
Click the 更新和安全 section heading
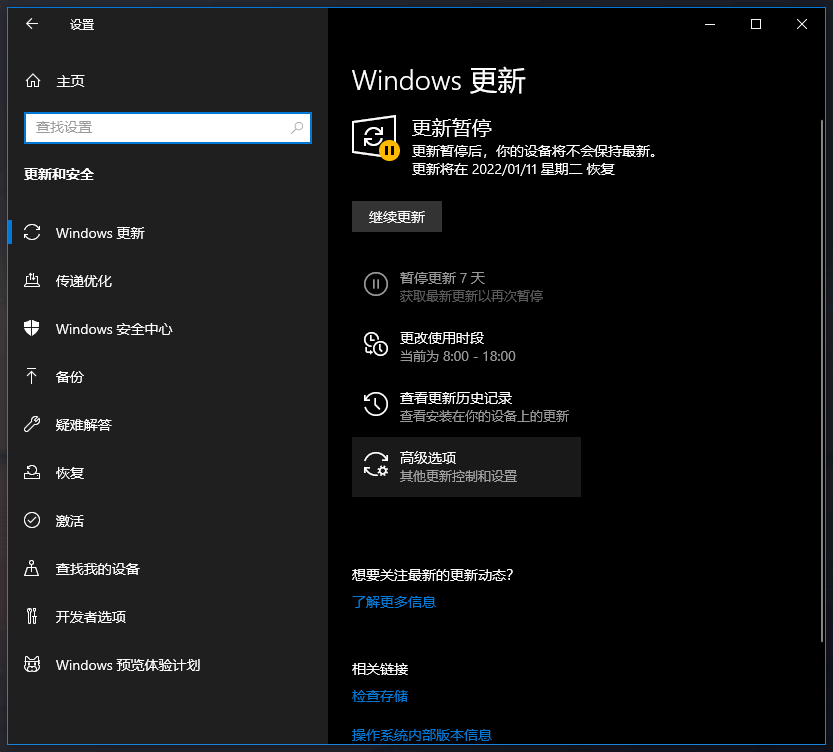coord(59,174)
